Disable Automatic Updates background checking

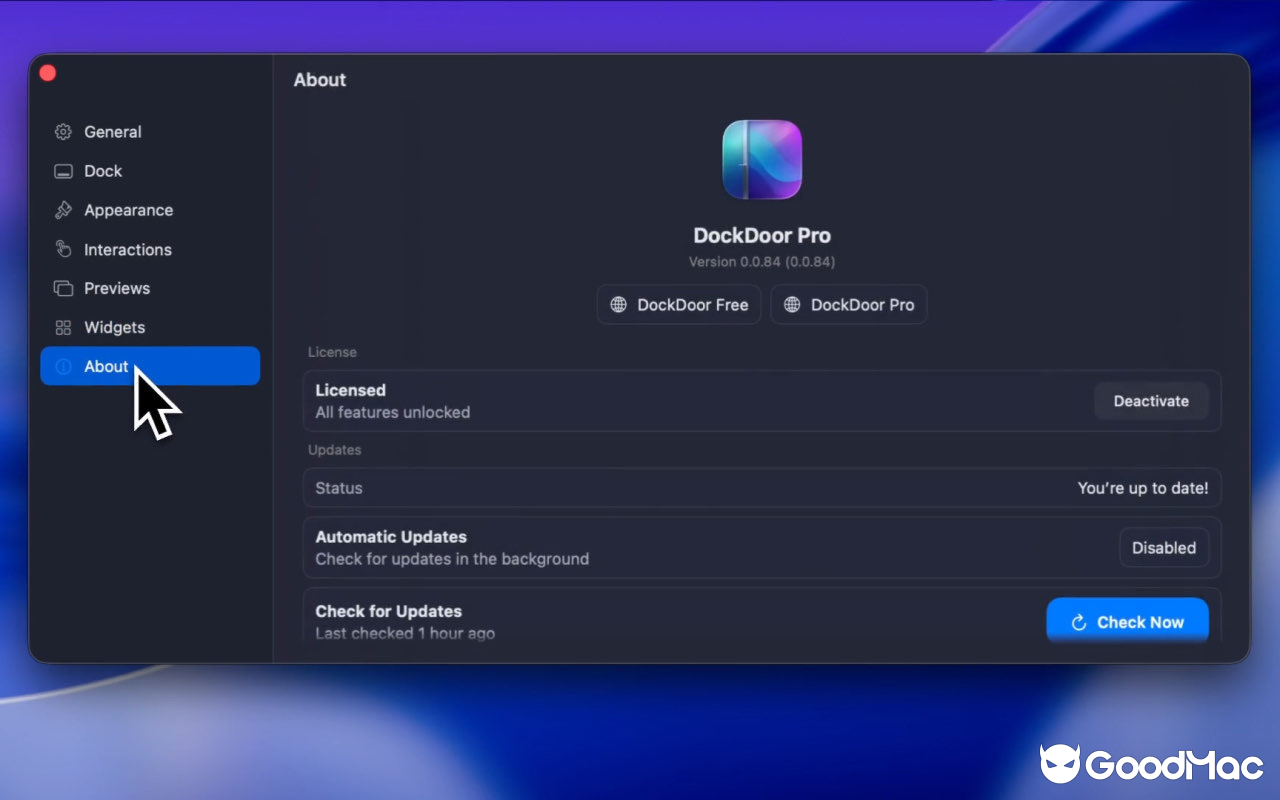[x=1164, y=547]
